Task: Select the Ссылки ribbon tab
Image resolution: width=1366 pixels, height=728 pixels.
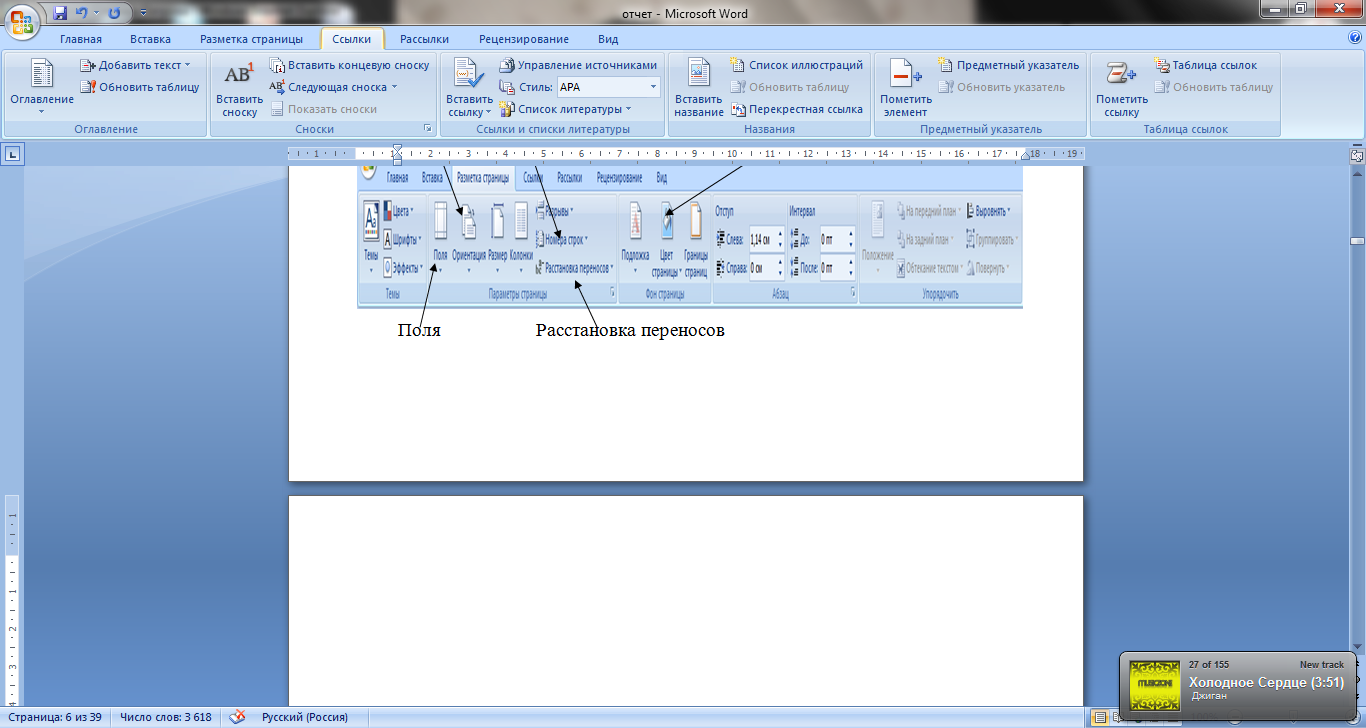Action: pyautogui.click(x=351, y=39)
